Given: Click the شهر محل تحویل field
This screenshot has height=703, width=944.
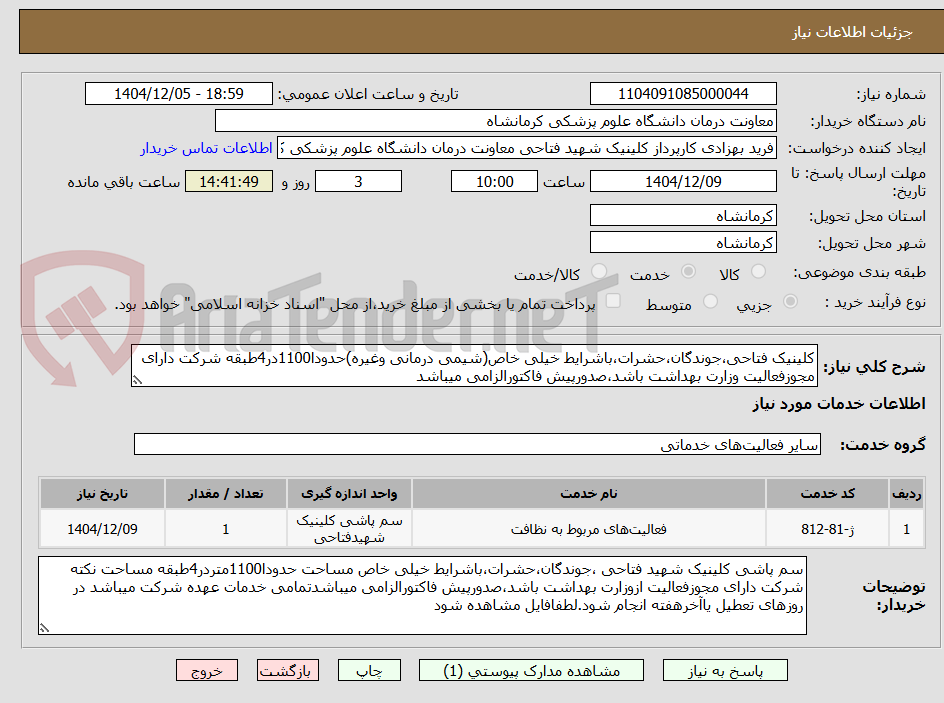Looking at the screenshot, I should [x=683, y=243].
